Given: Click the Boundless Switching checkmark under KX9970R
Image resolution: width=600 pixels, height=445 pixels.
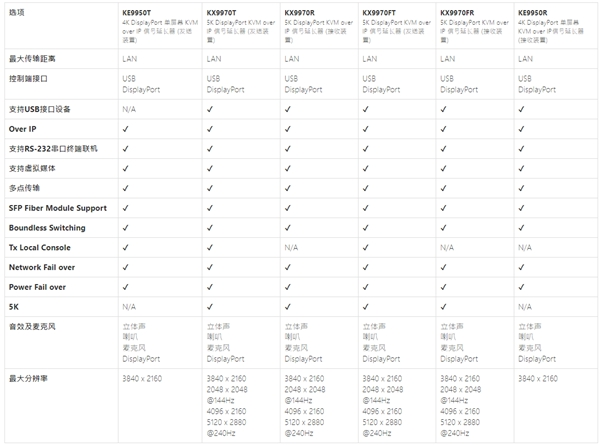Looking at the screenshot, I should click(x=288, y=227).
